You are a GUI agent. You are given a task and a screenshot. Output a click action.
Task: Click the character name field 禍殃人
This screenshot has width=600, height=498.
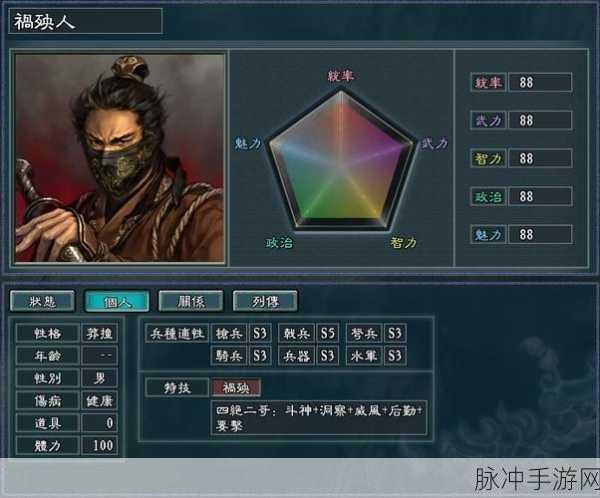(x=85, y=21)
